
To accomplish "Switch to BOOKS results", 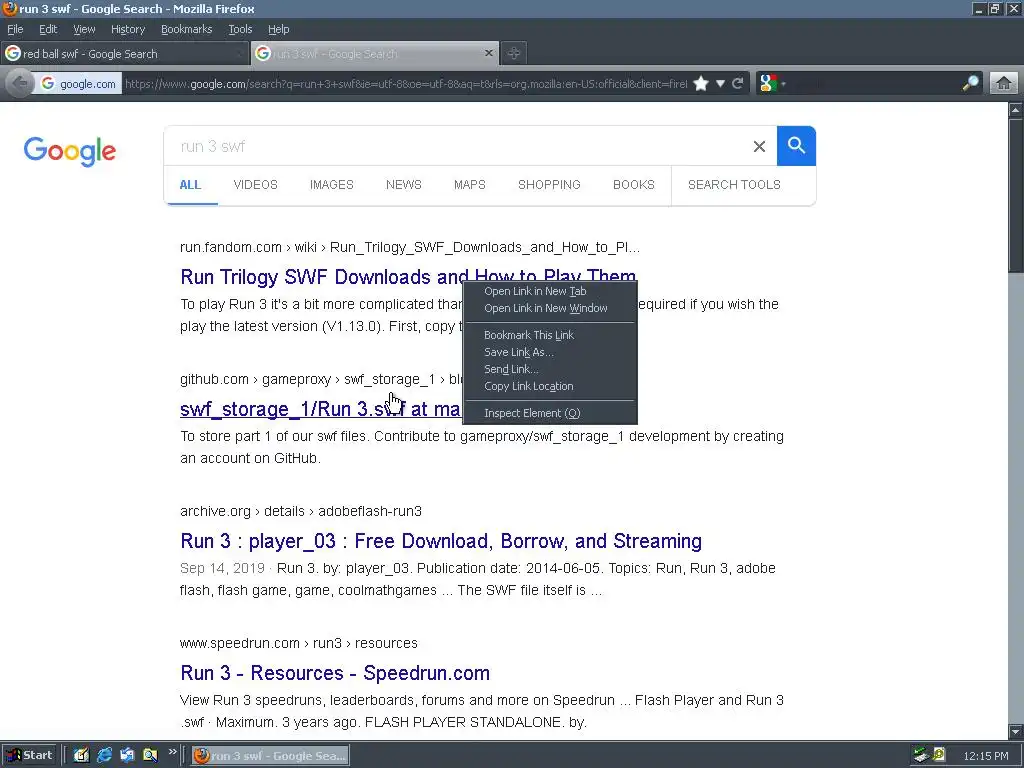I will (x=633, y=185).
